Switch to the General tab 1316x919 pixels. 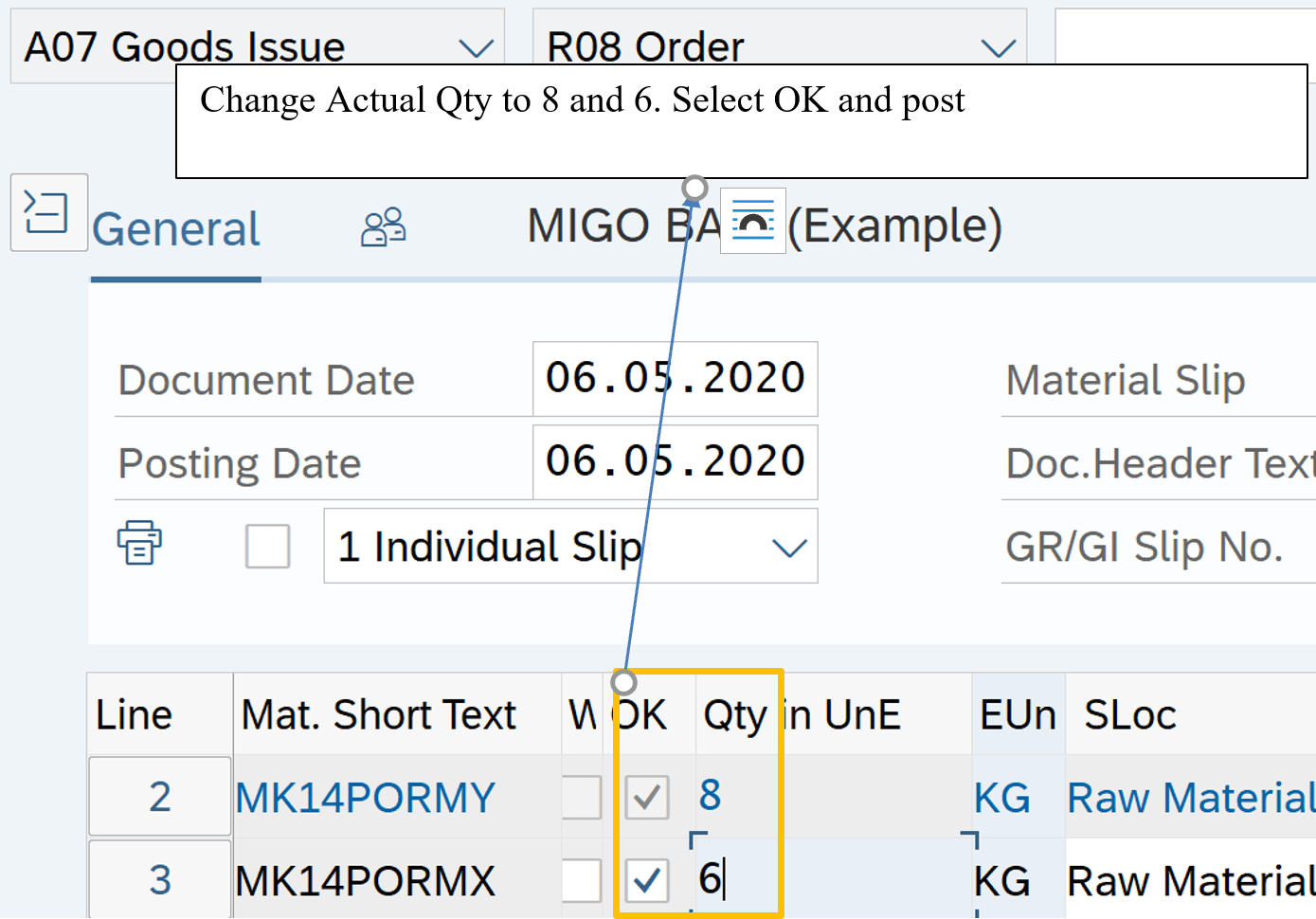176,229
